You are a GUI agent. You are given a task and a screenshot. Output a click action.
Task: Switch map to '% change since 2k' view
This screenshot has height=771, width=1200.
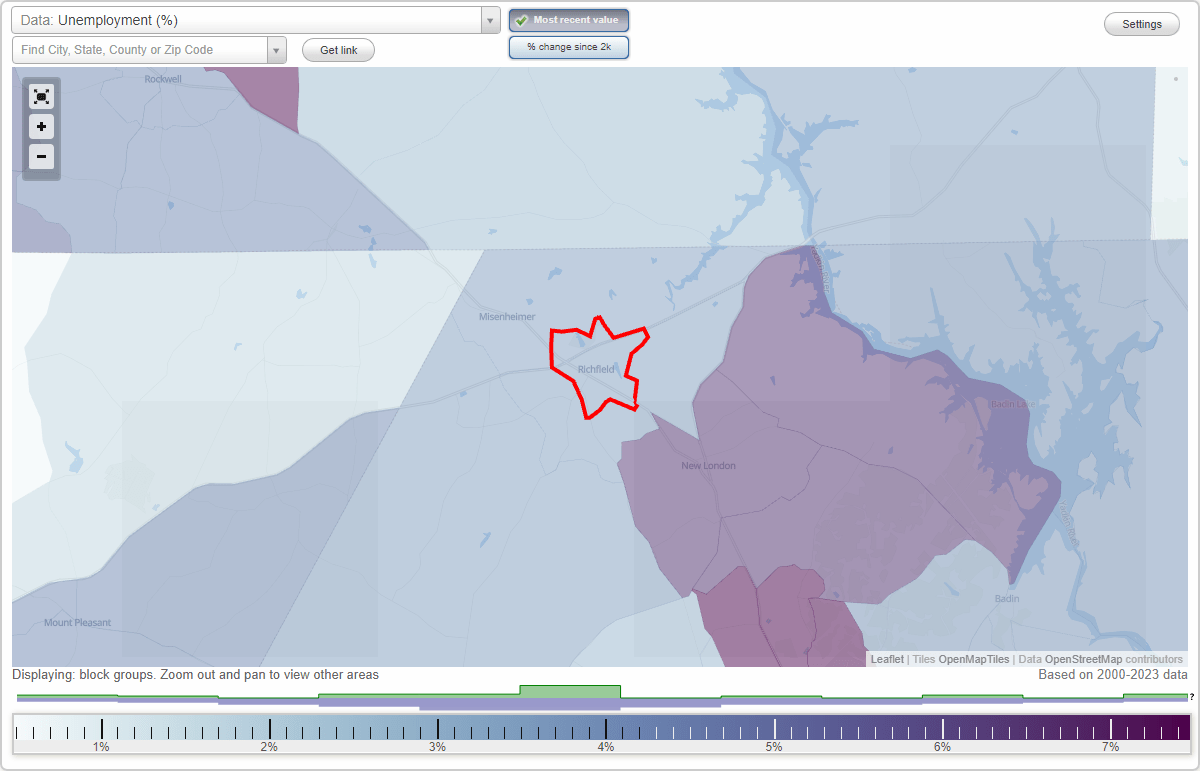pos(569,47)
